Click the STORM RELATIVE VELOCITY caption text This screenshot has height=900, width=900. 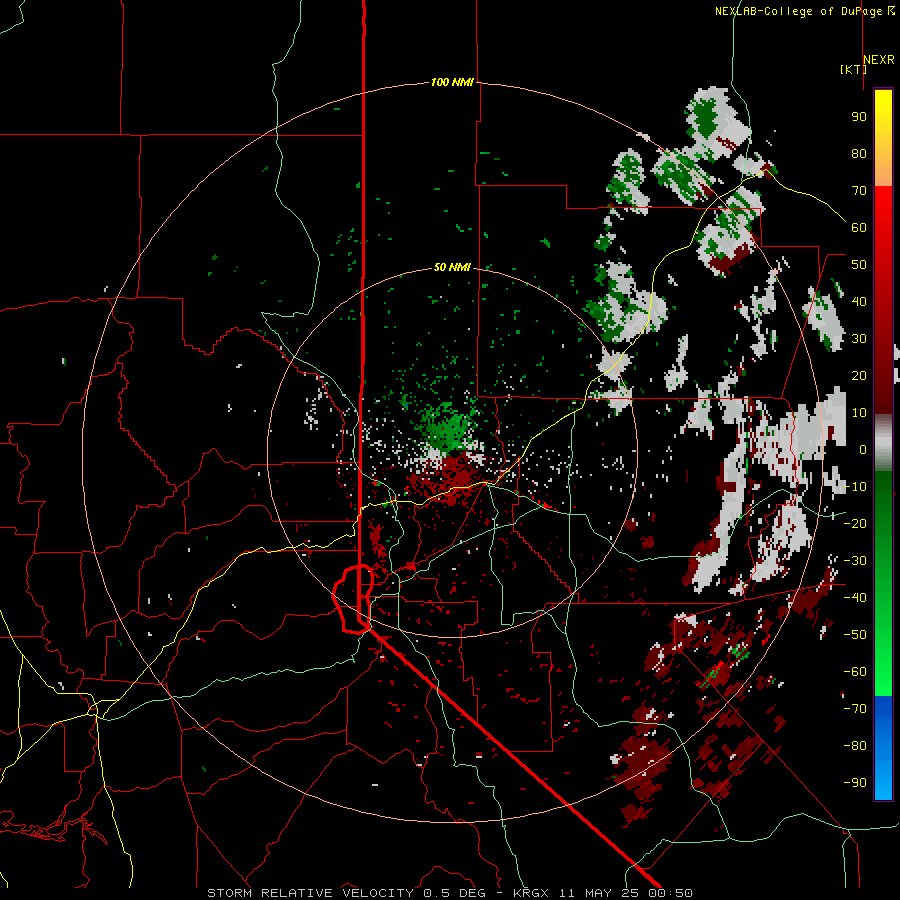[x=311, y=893]
